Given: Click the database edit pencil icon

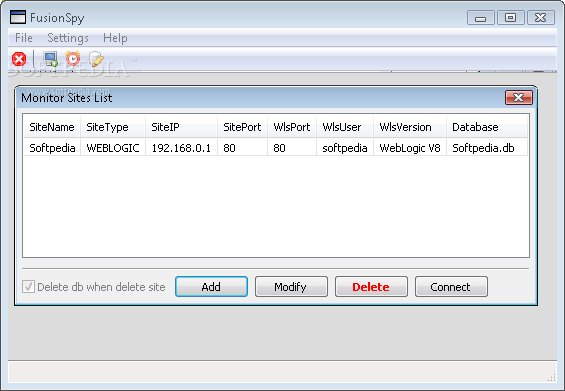Looking at the screenshot, I should click(x=96, y=59).
